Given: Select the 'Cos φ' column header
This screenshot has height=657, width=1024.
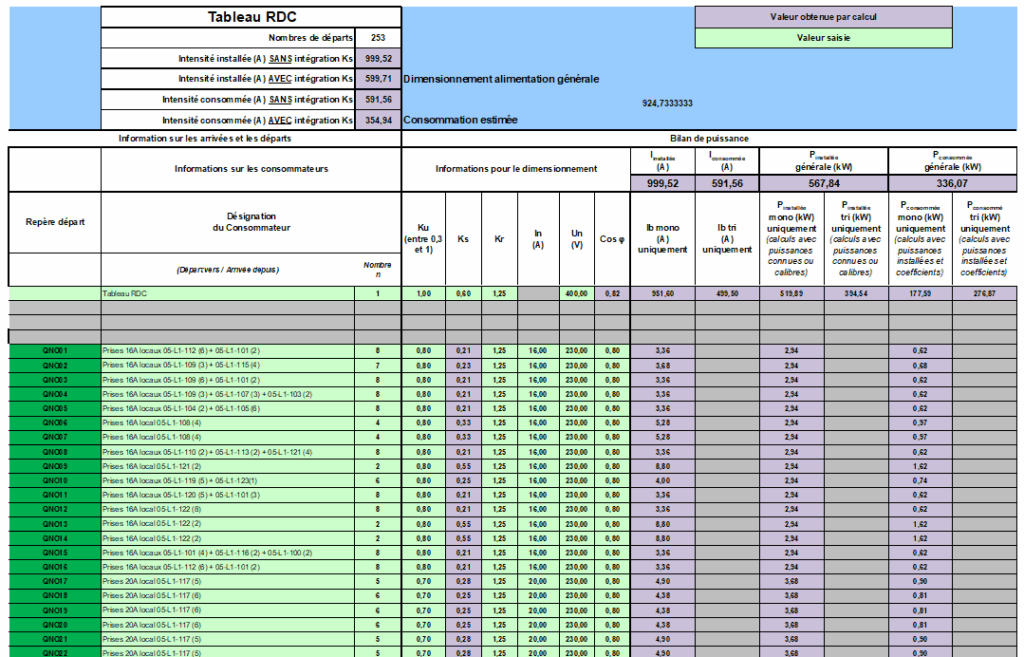Looking at the screenshot, I should 612,238.
